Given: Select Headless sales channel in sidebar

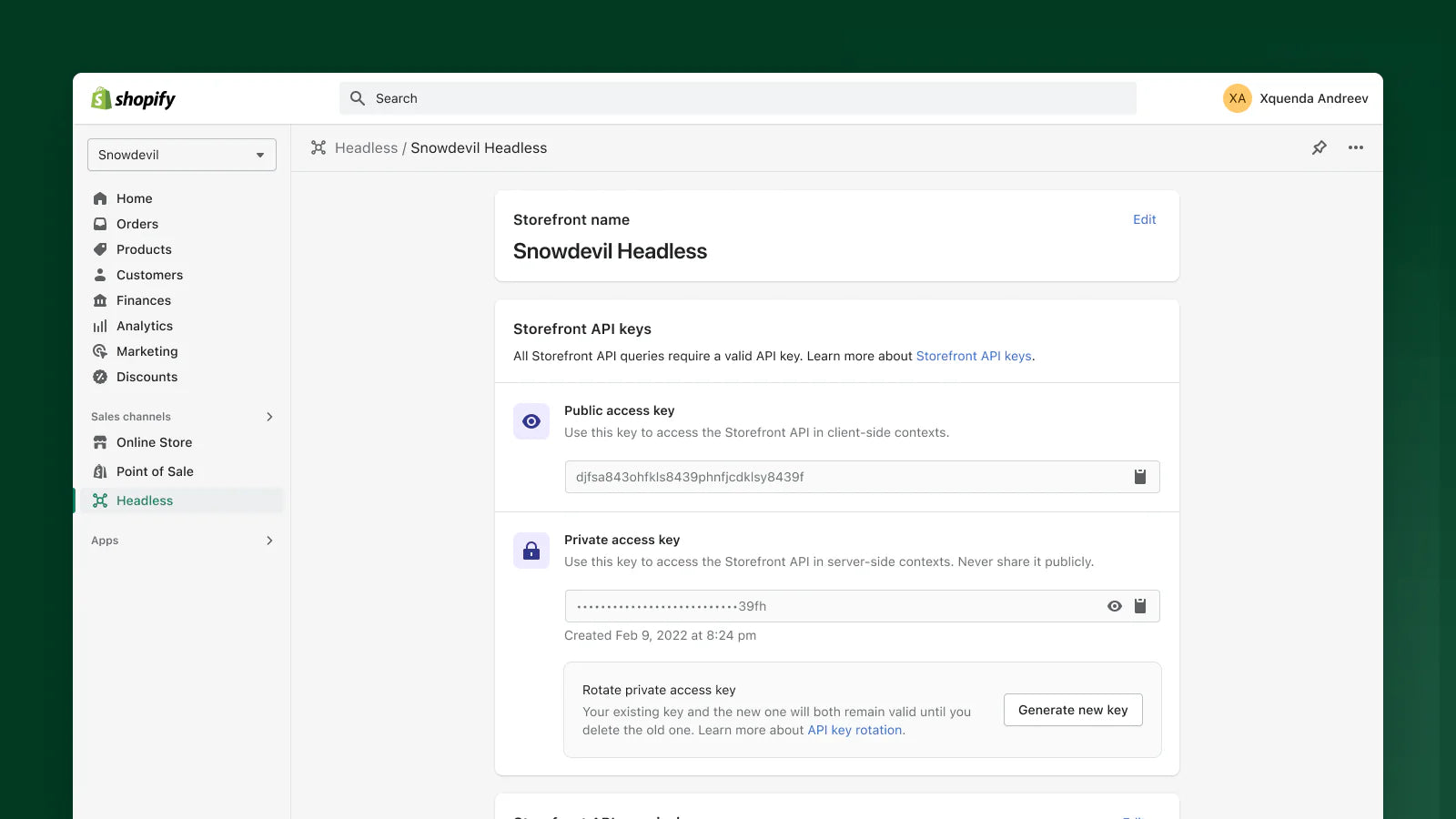Looking at the screenshot, I should (144, 500).
